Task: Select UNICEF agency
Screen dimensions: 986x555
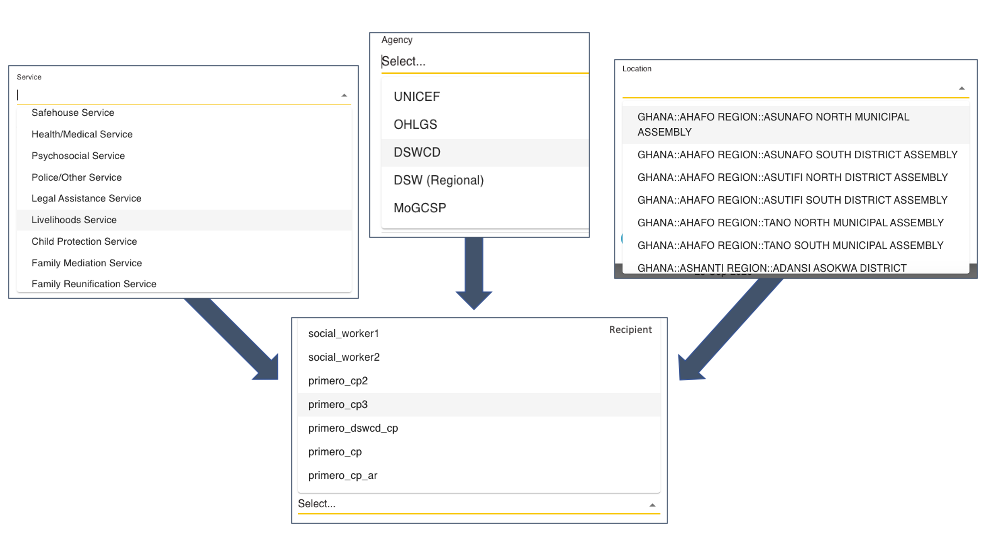Action: click(485, 97)
